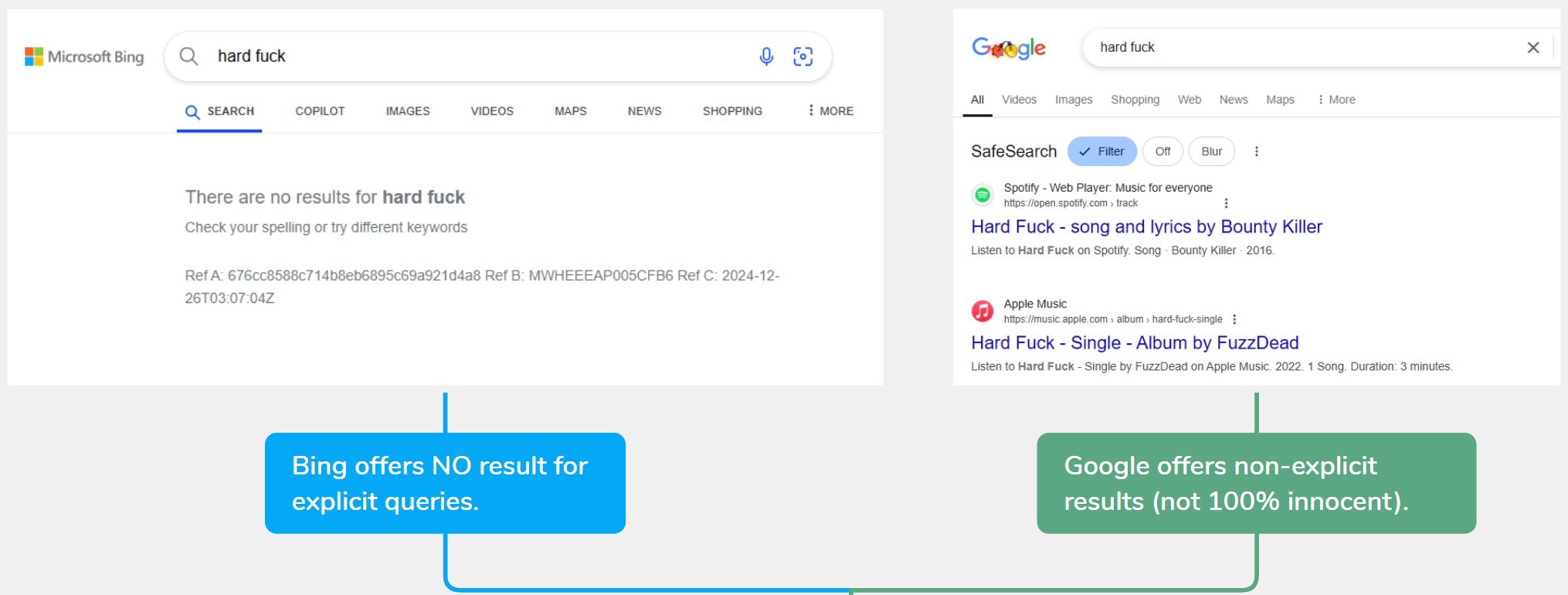Click 'Spotify - Web Player' site name
This screenshot has height=595, width=1568.
(x=1108, y=188)
